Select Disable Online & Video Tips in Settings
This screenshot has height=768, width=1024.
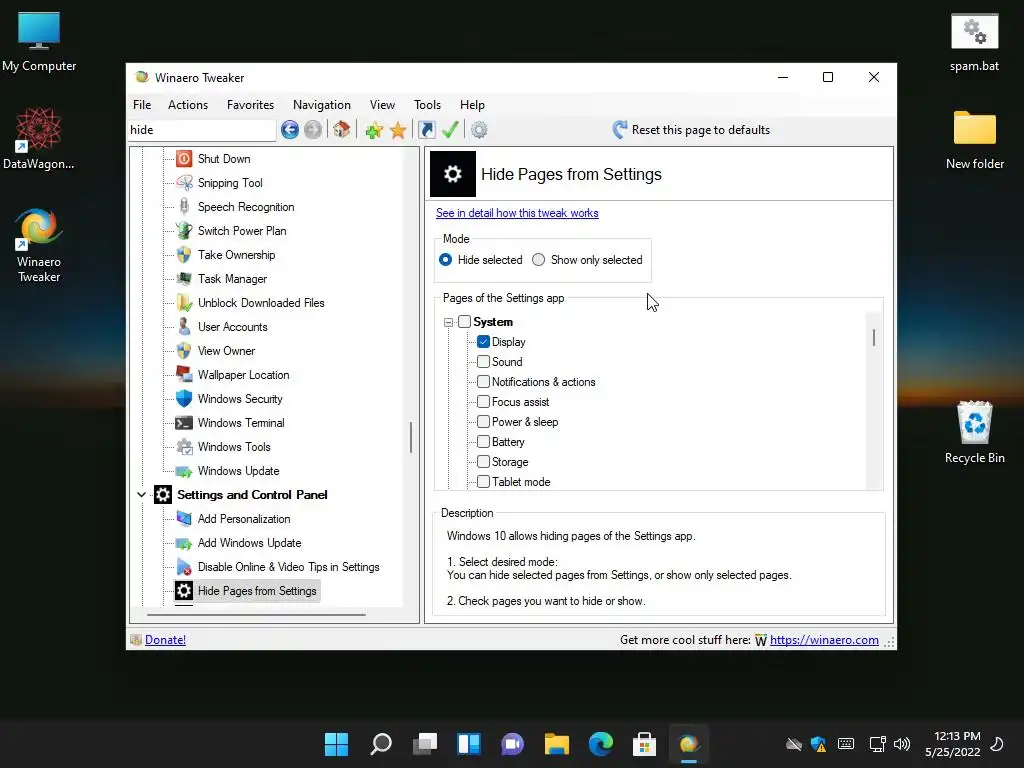(x=289, y=567)
